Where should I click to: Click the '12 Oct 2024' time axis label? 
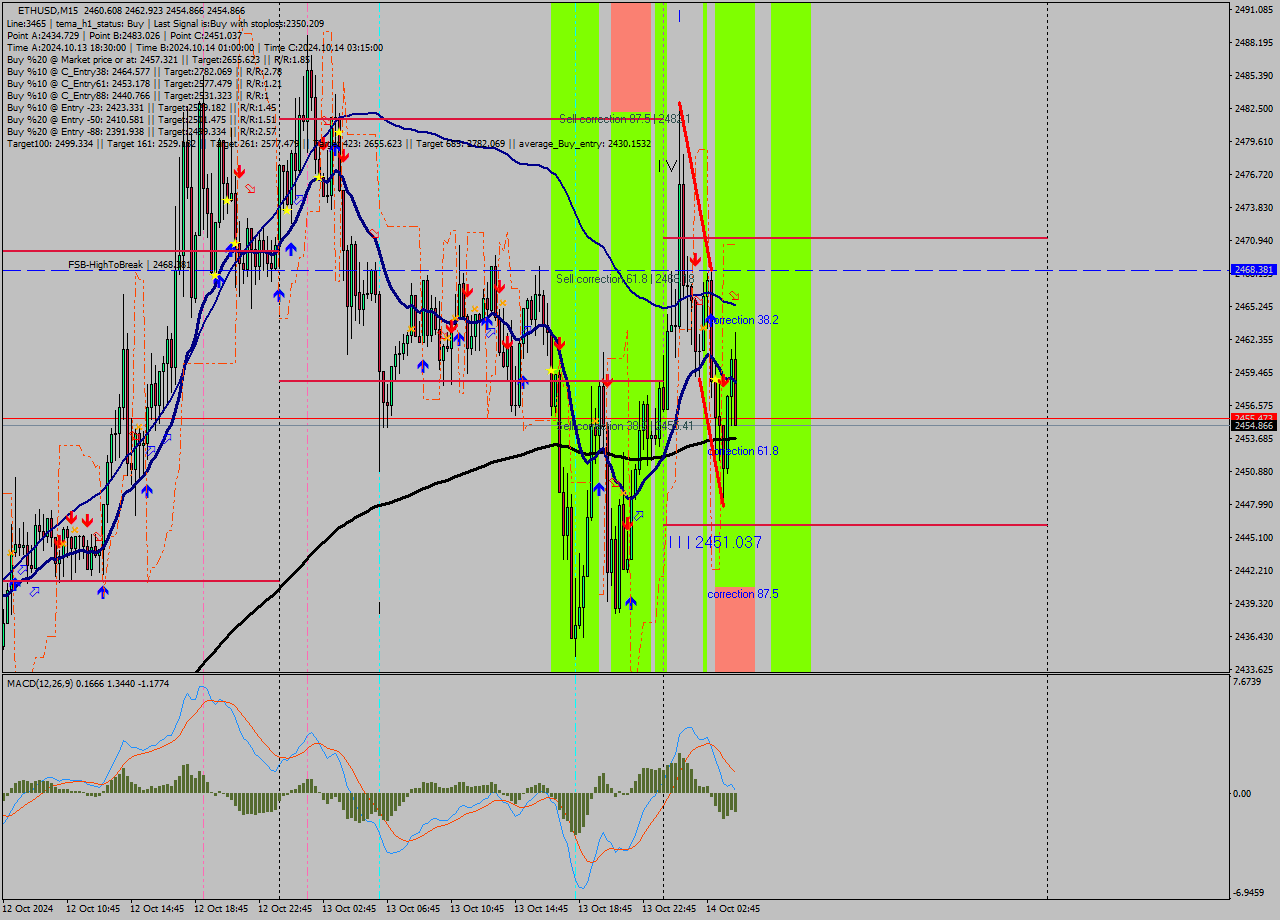point(28,909)
